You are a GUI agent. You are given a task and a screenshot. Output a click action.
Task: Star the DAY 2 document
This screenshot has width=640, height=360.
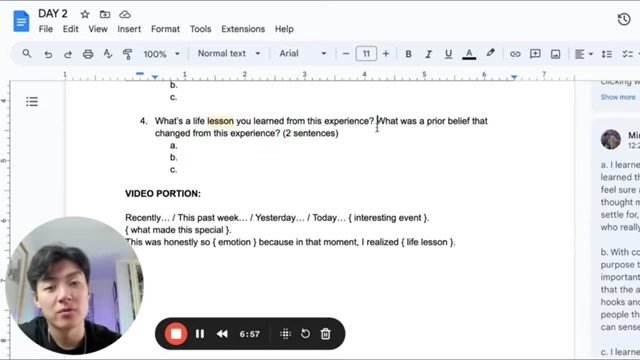click(x=85, y=14)
